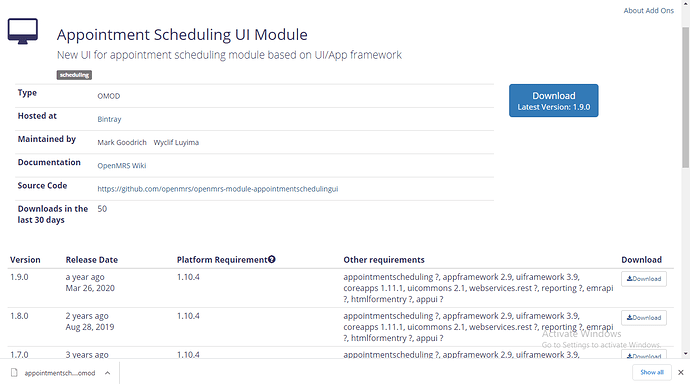Click the Appointment Scheduling UI Module heading
Screen dimensions: 690x387
pos(182,34)
